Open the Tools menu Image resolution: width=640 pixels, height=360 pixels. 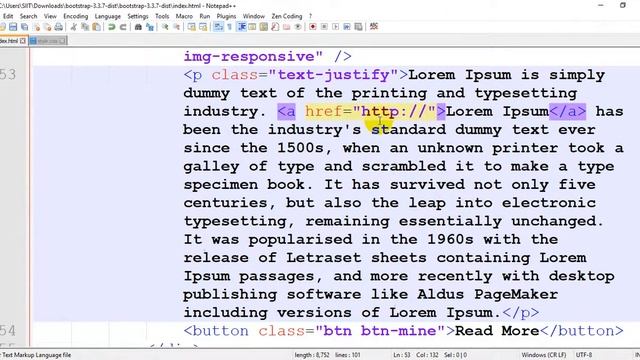click(x=162, y=16)
